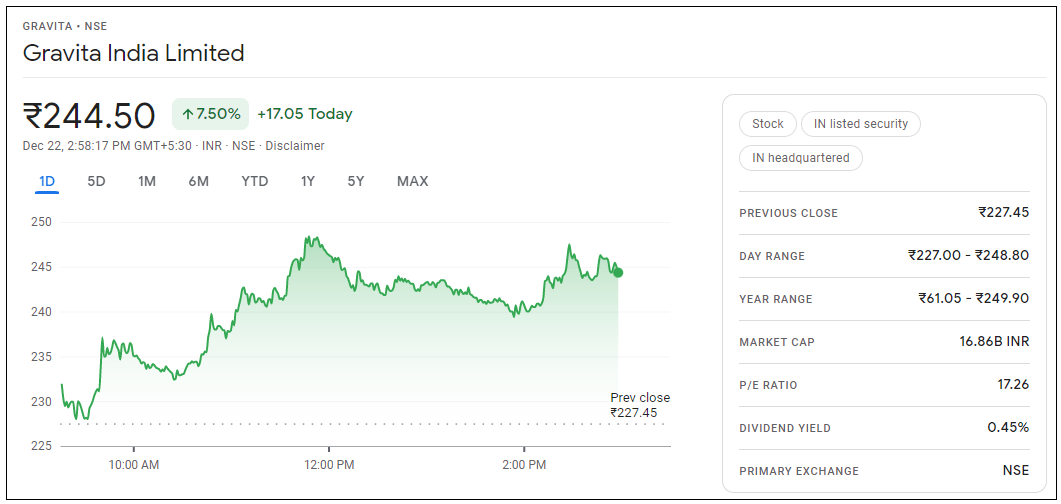Click the IN headquartered chip
This screenshot has height=504, width=1061.
pos(800,158)
